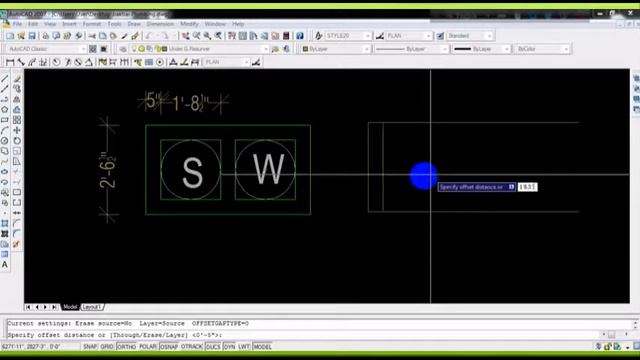Open the Dimension menu
This screenshot has width=640, height=360.
click(160, 24)
